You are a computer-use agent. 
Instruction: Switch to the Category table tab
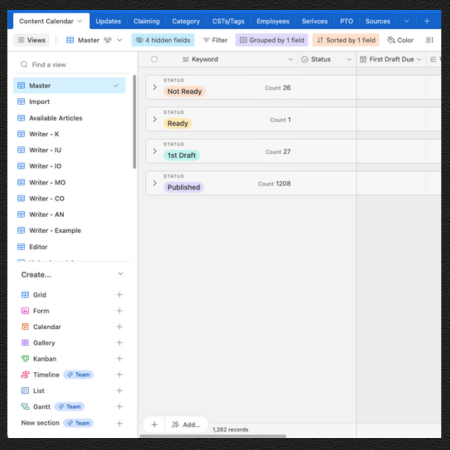[x=186, y=21]
